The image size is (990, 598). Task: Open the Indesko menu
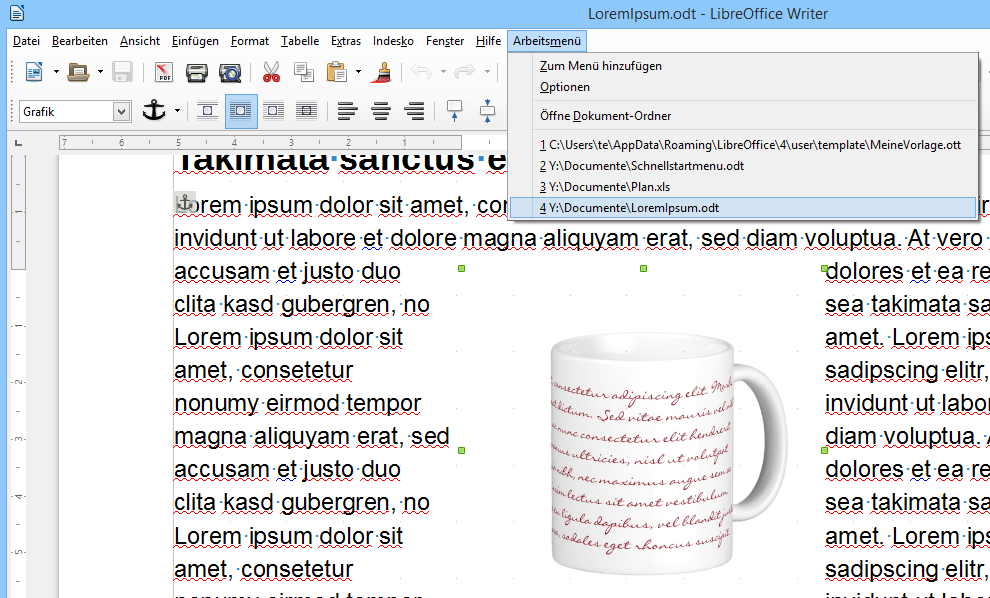pyautogui.click(x=393, y=41)
